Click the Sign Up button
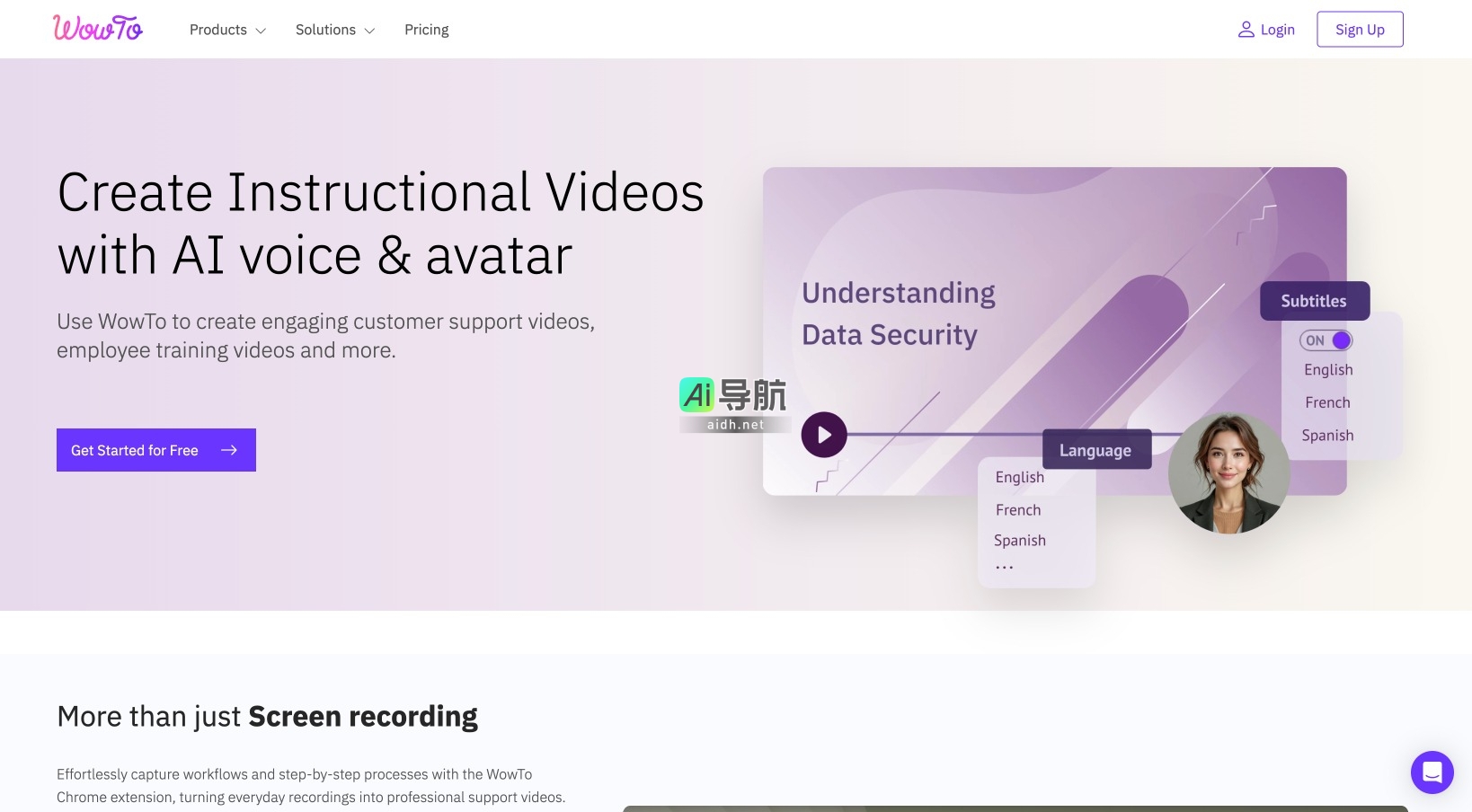Screen dimensions: 1472x812 pyautogui.click(x=1359, y=30)
